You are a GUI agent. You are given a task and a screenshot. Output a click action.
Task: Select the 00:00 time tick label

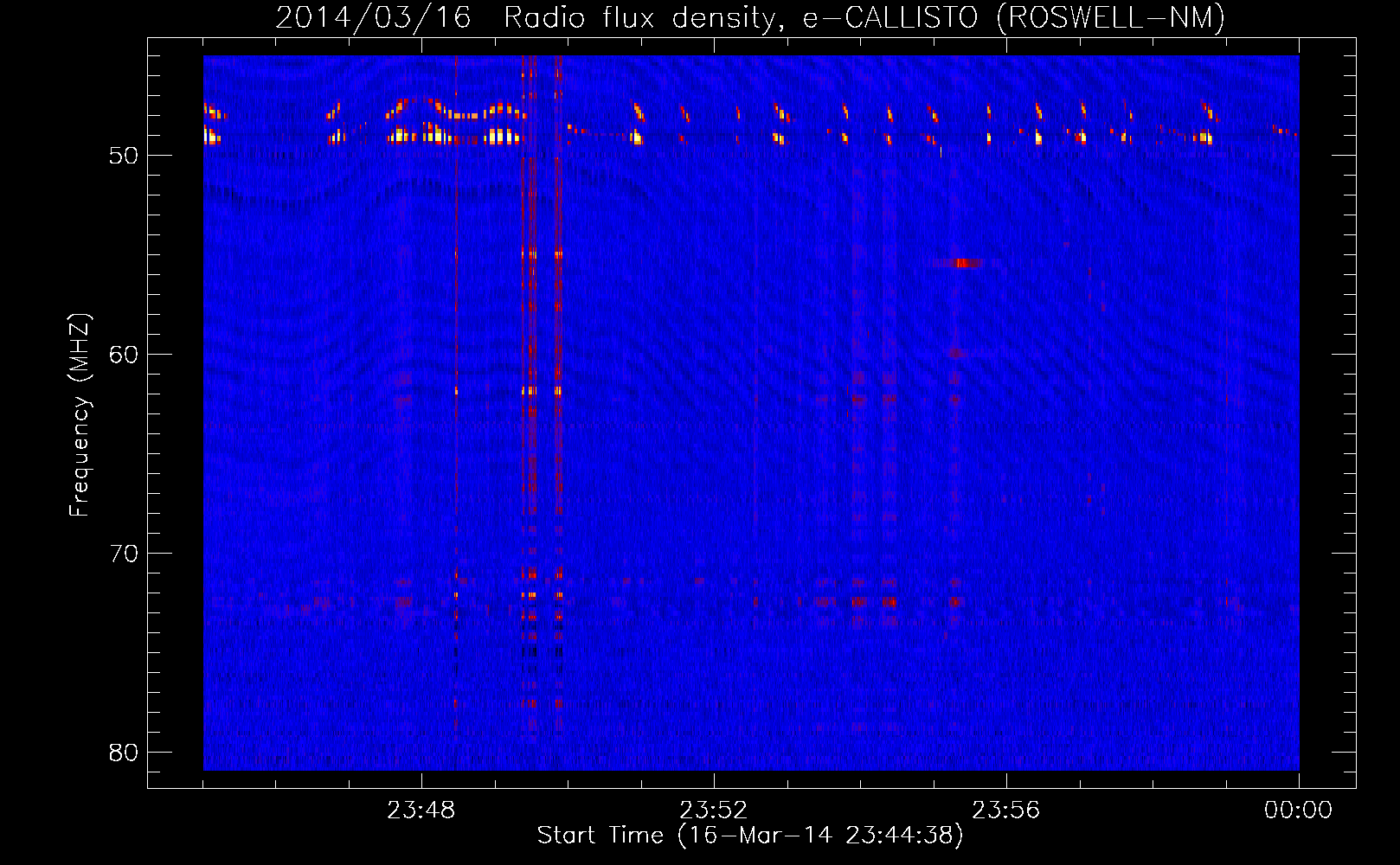[x=1299, y=811]
